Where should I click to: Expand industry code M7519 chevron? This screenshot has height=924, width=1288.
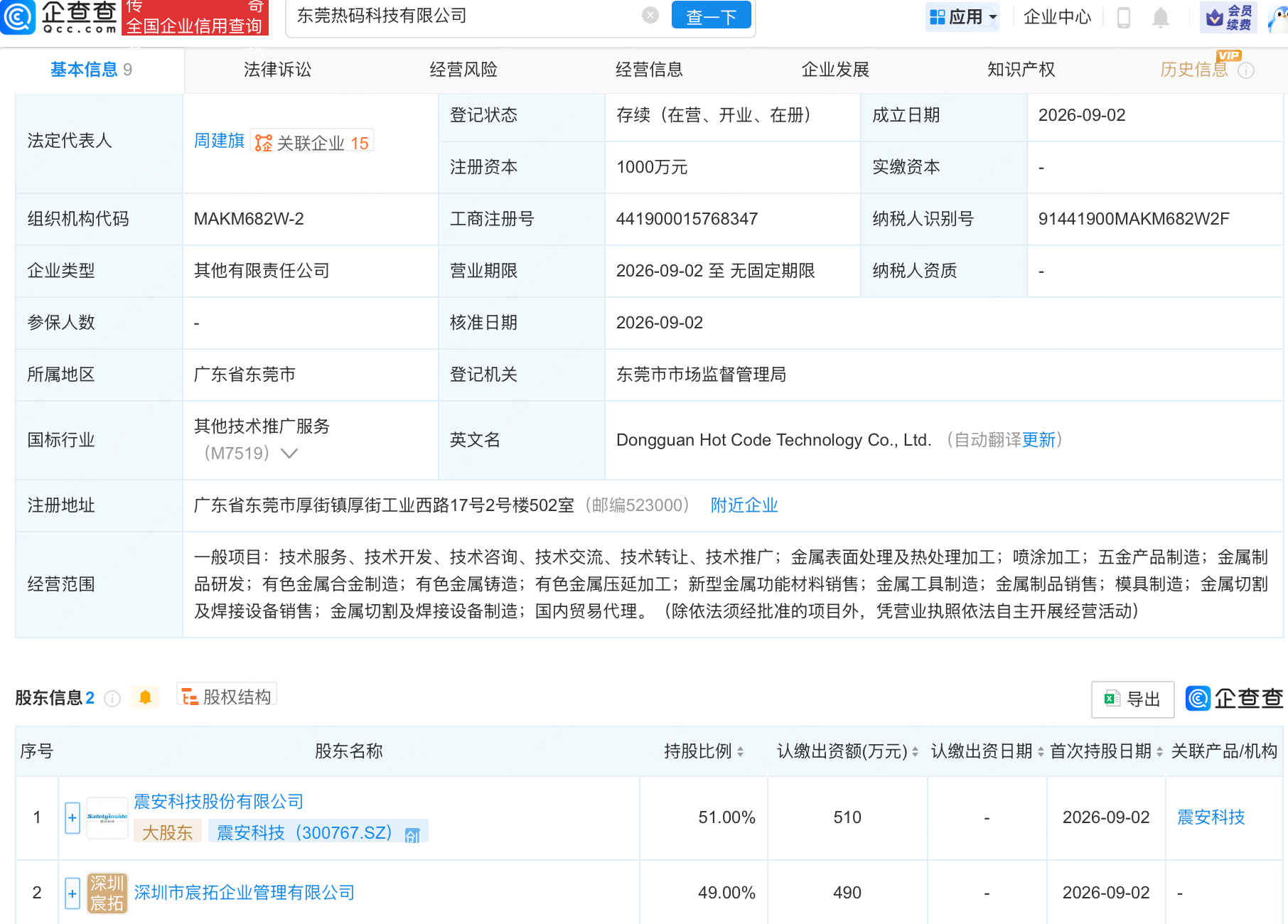pos(289,453)
